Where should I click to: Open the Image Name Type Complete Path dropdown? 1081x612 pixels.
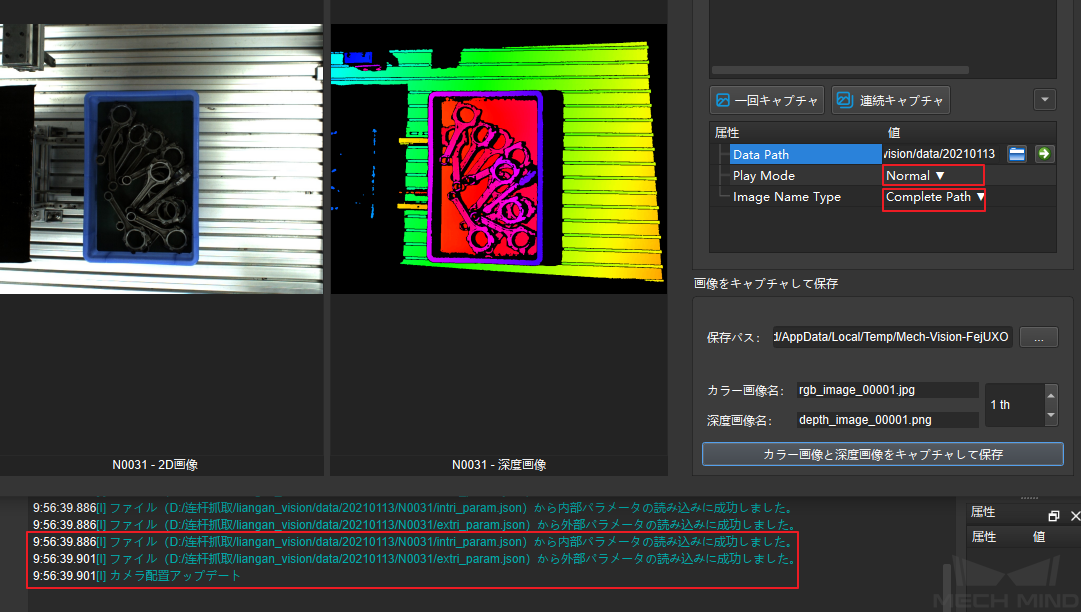(934, 197)
